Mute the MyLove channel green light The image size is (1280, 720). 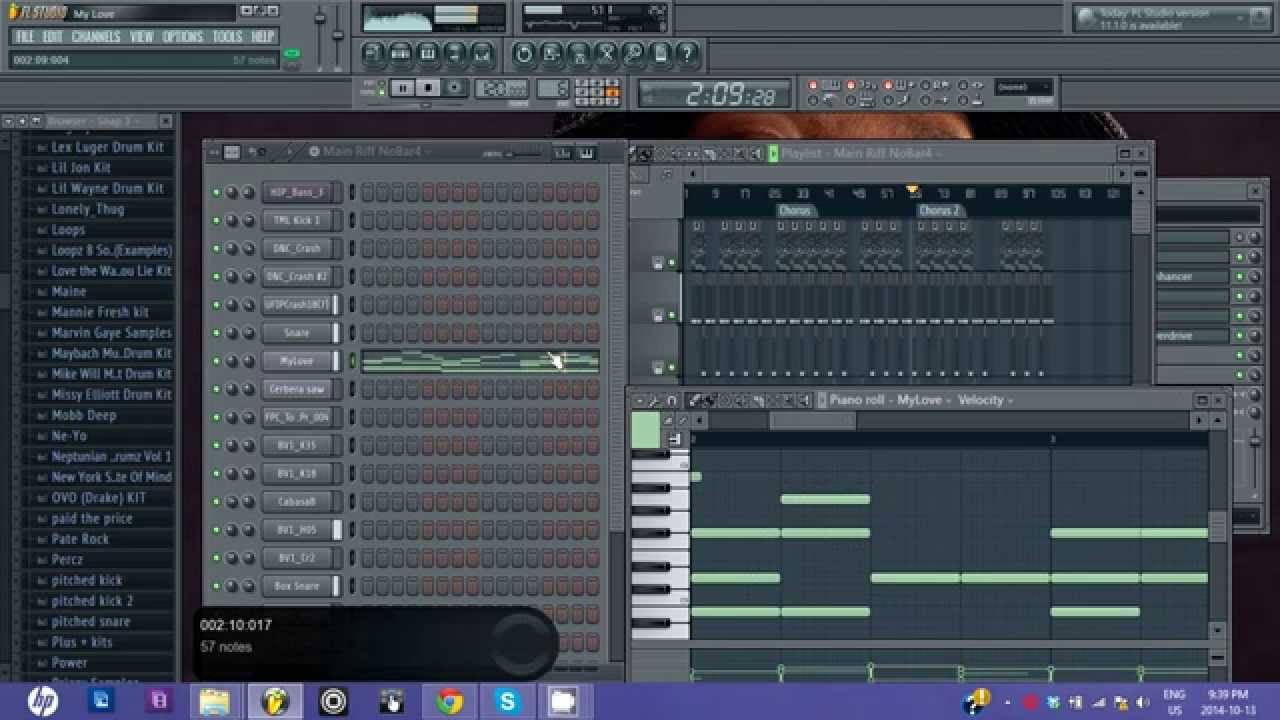pyautogui.click(x=216, y=361)
